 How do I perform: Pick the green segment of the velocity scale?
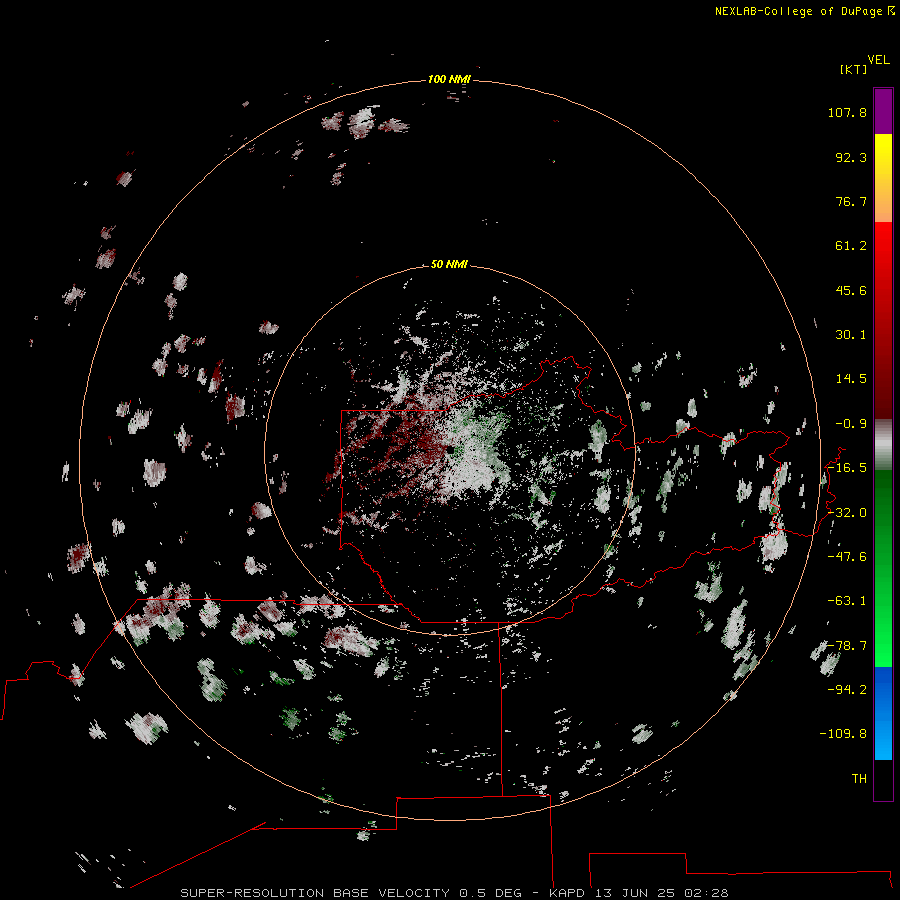(883, 568)
